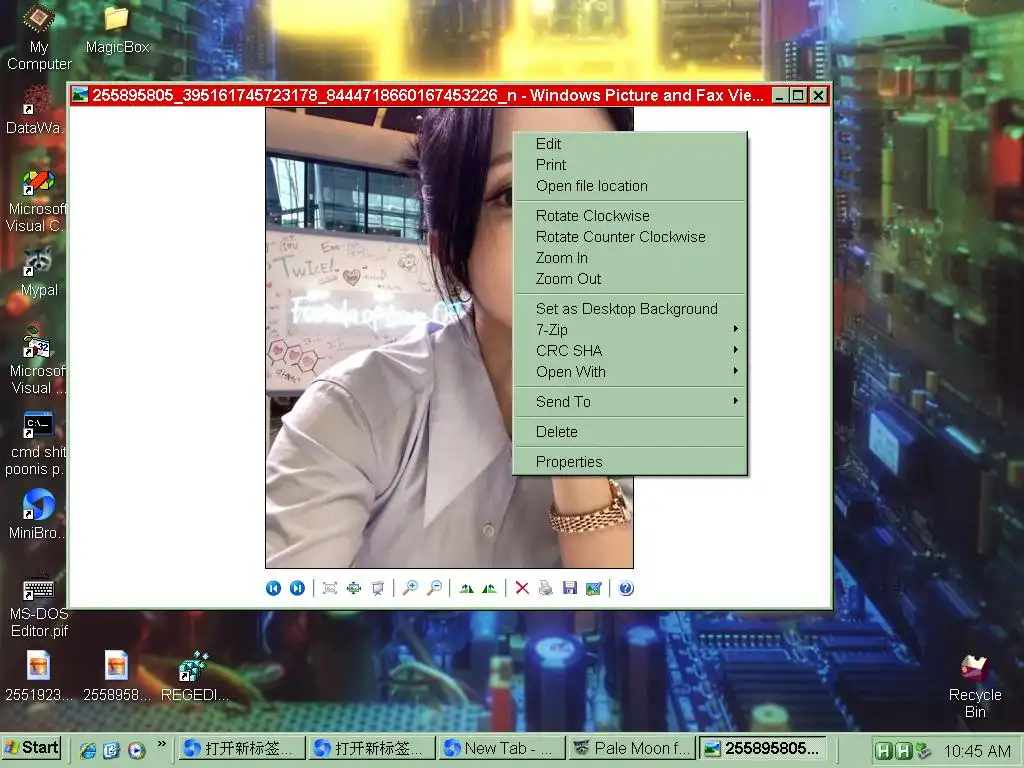Select the Mypal raccoon desktop shortcut
This screenshot has width=1024, height=768.
point(39,273)
